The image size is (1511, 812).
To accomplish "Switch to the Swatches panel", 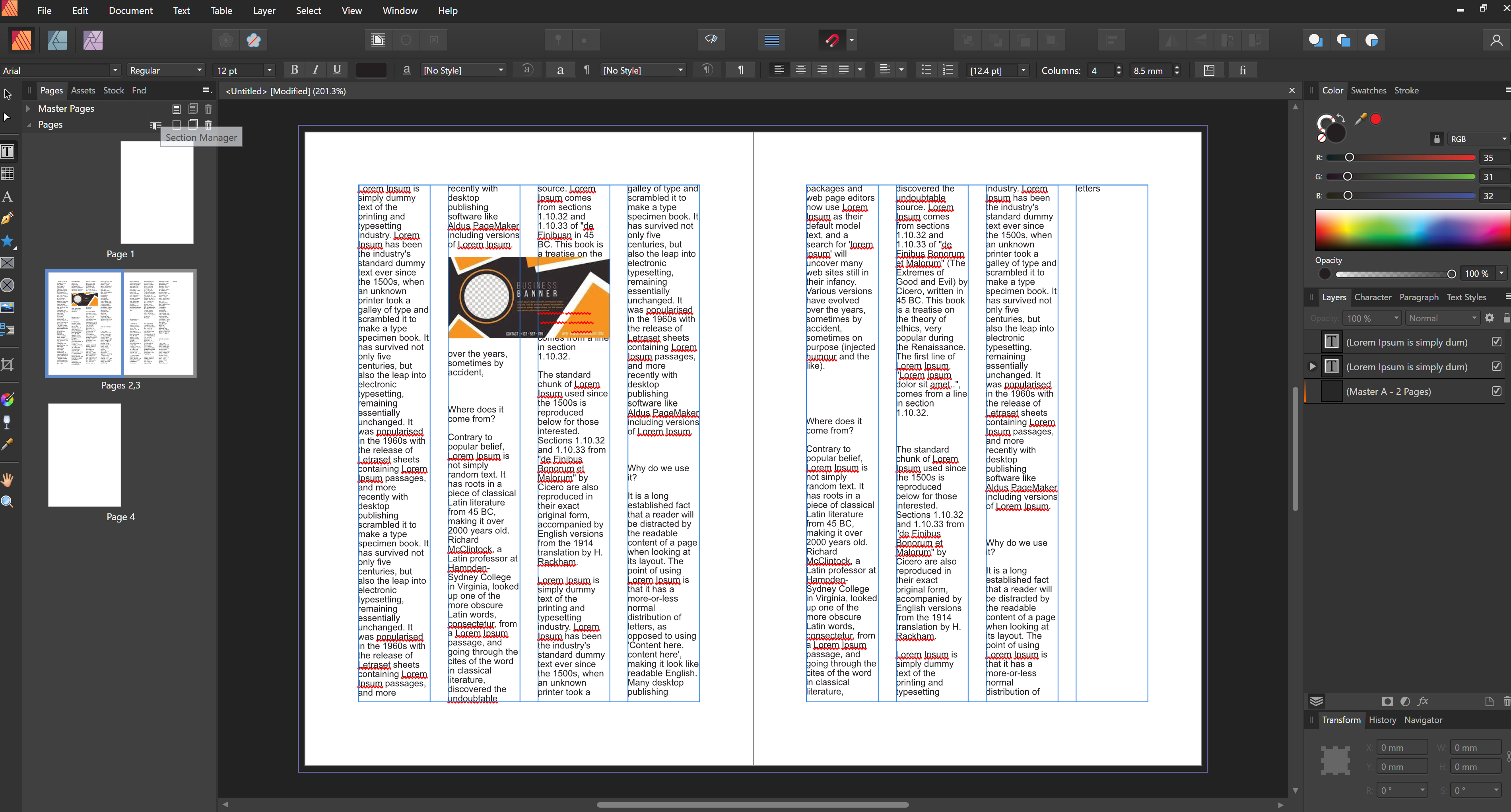I will (1369, 90).
